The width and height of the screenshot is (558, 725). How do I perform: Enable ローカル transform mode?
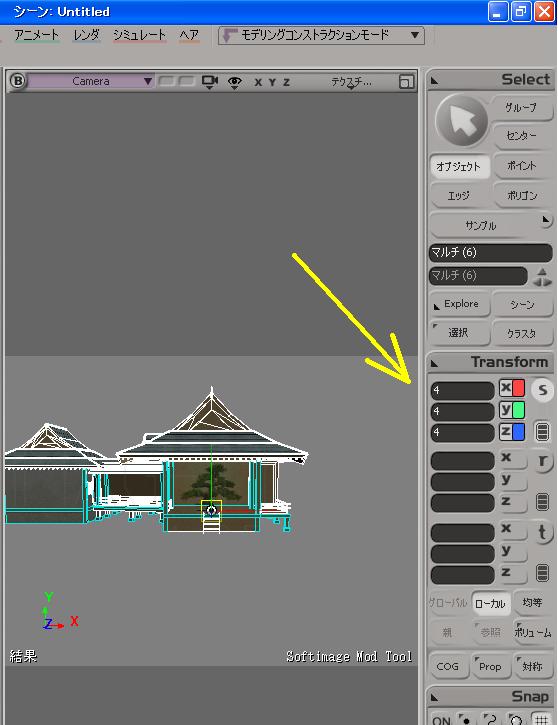(x=491, y=603)
